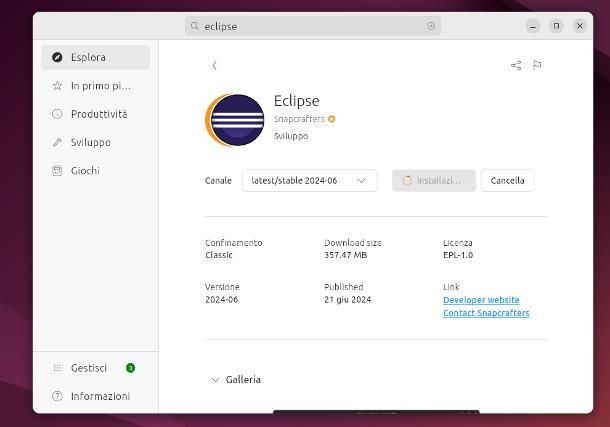The width and height of the screenshot is (610, 427).
Task: Open the In primo piano category
Action: point(96,86)
